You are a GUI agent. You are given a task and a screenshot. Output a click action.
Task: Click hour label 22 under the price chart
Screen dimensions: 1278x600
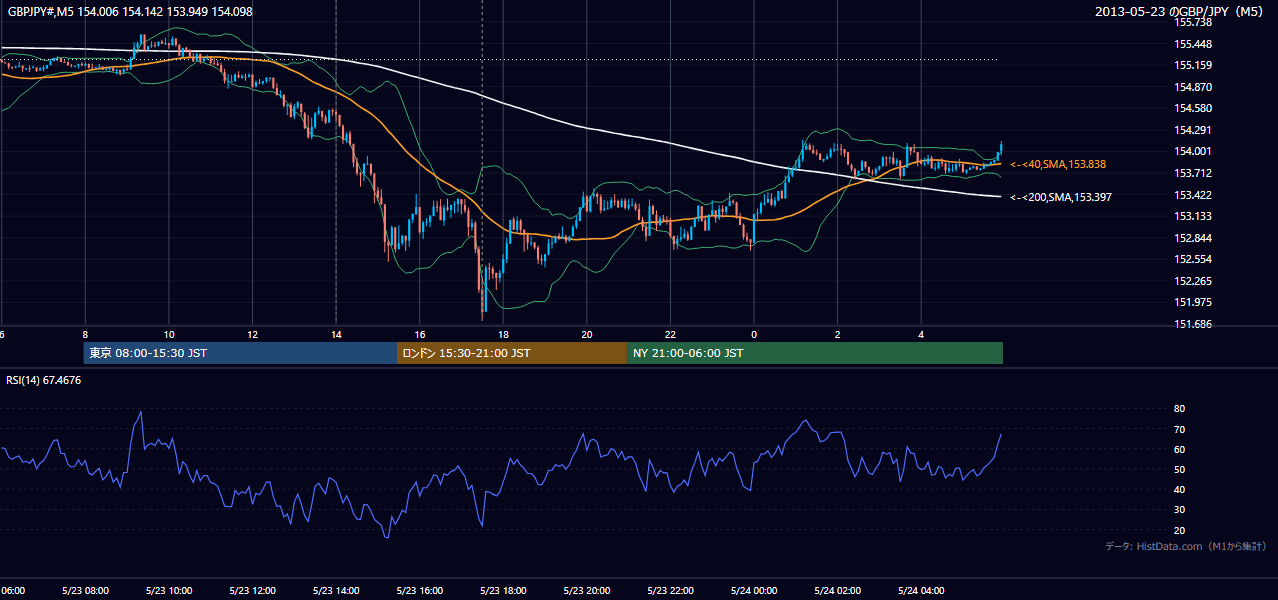(670, 334)
